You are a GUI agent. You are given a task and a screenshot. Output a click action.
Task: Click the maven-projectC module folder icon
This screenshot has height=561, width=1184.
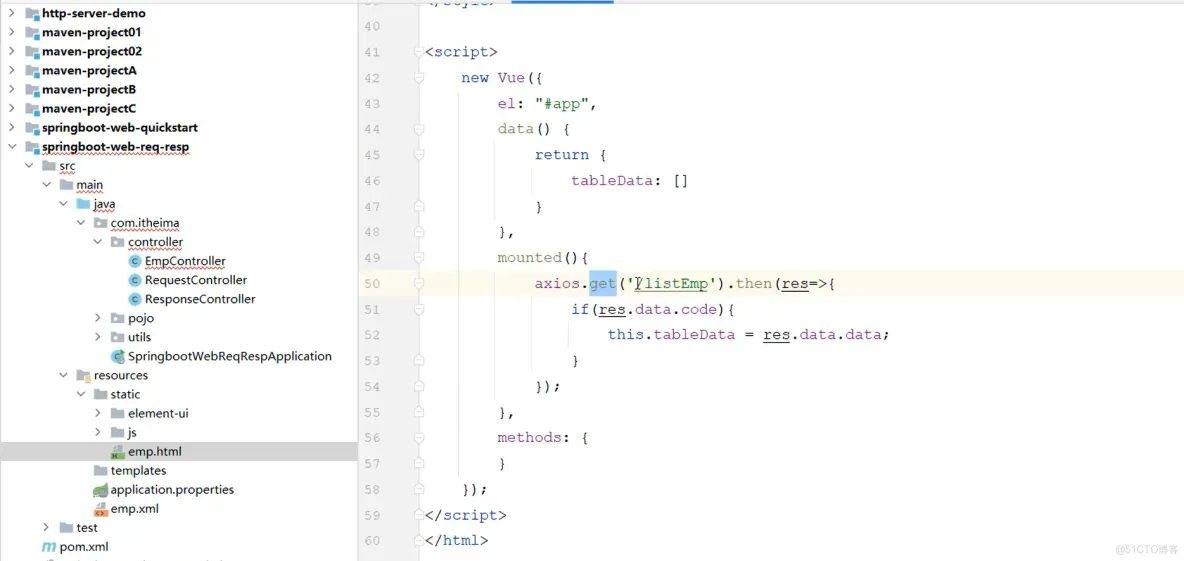32,109
